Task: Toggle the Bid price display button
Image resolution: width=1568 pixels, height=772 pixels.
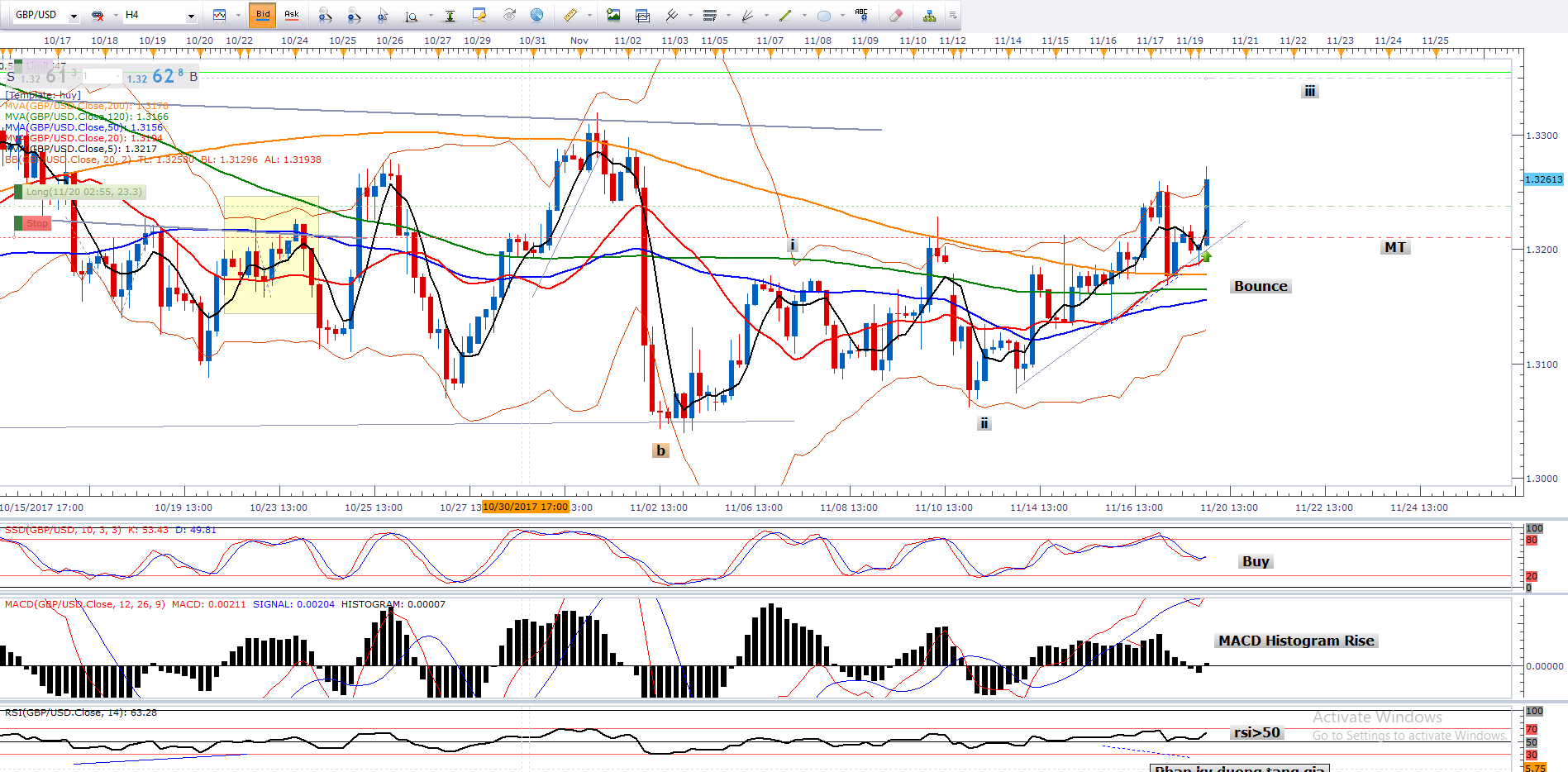Action: pos(262,15)
